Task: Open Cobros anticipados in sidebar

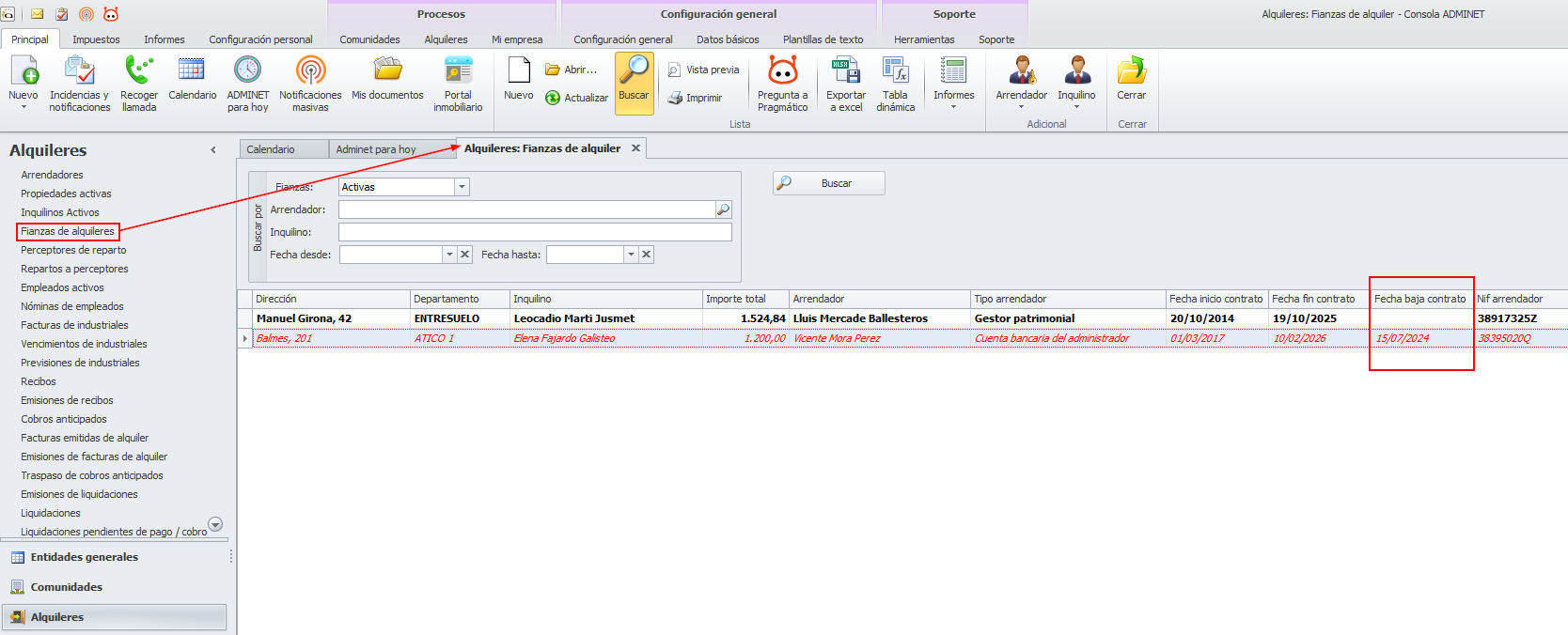Action: (64, 419)
